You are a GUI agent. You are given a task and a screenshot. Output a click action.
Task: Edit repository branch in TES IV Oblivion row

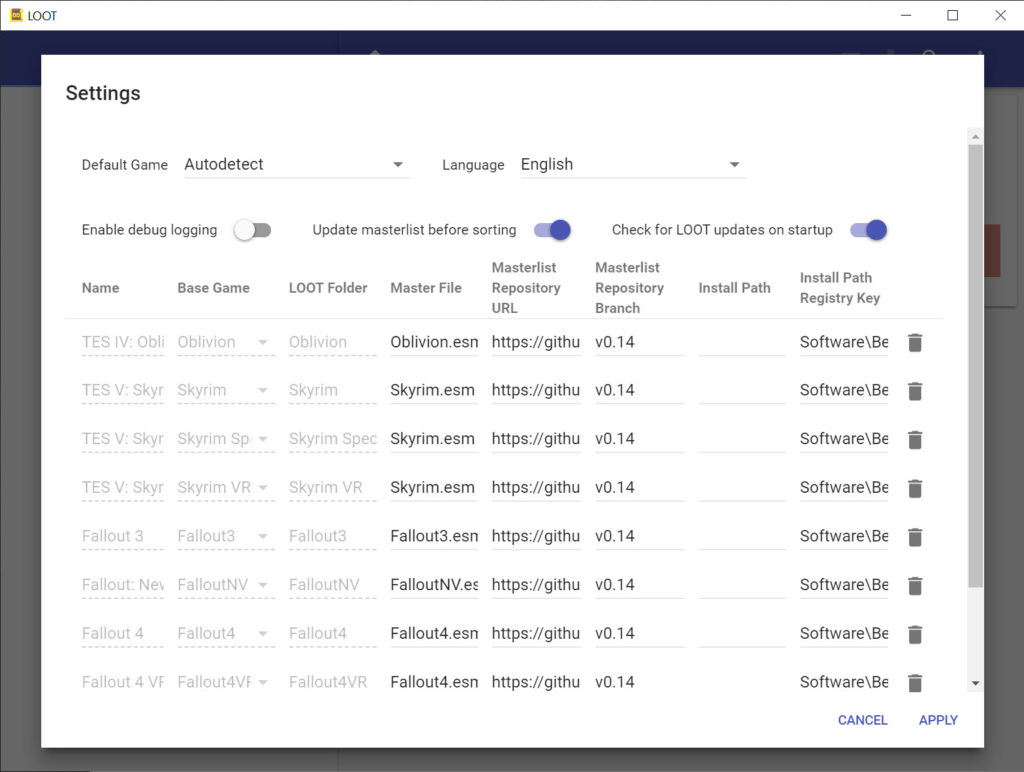639,342
